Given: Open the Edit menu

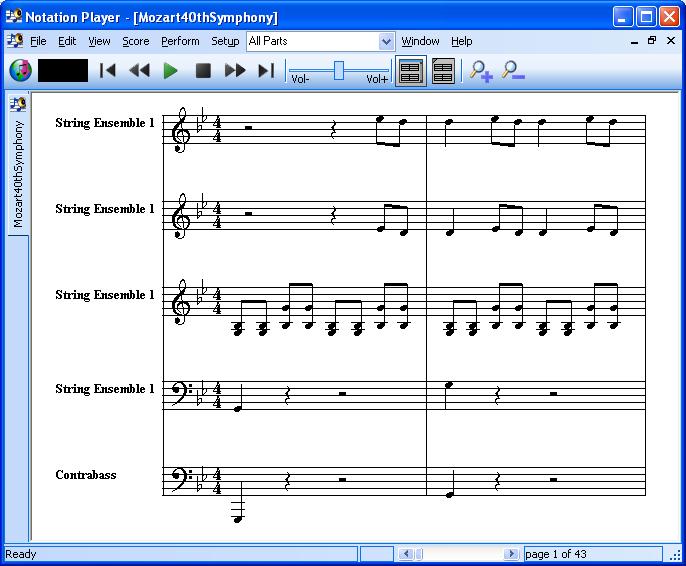Looking at the screenshot, I should (67, 41).
